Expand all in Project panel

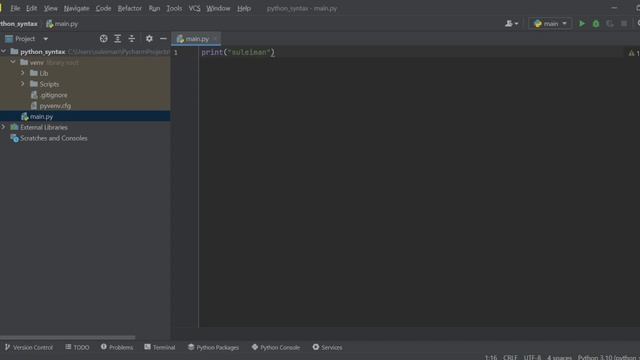pyautogui.click(x=118, y=38)
